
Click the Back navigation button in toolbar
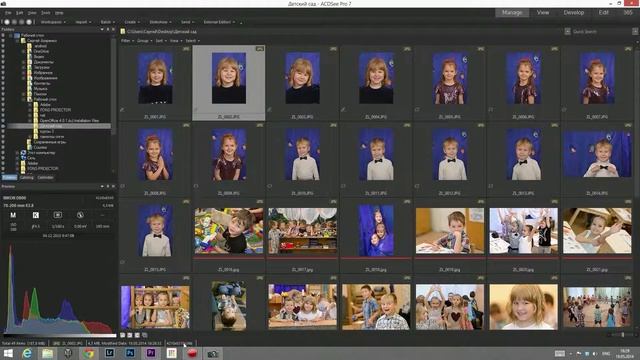(7, 22)
